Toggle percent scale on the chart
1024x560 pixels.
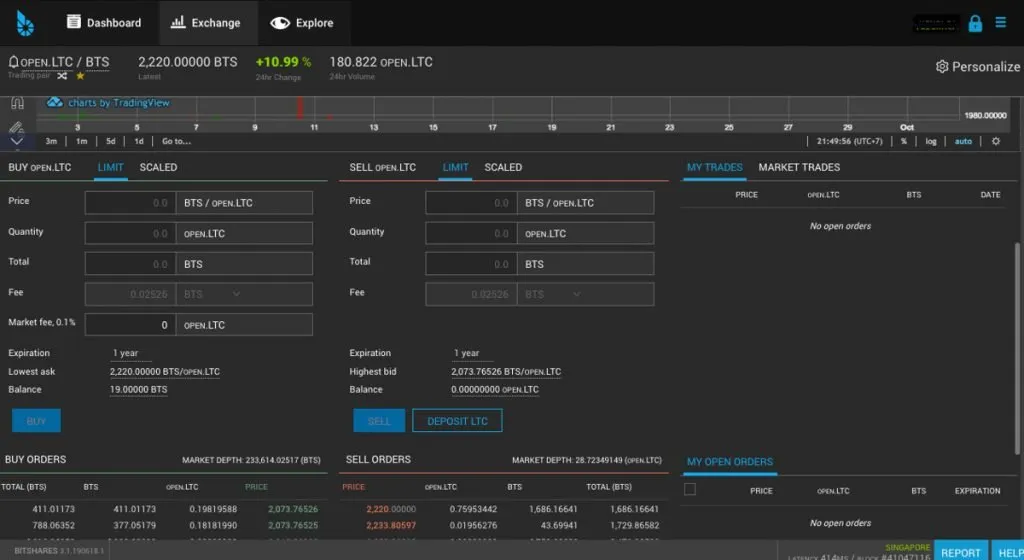click(904, 141)
